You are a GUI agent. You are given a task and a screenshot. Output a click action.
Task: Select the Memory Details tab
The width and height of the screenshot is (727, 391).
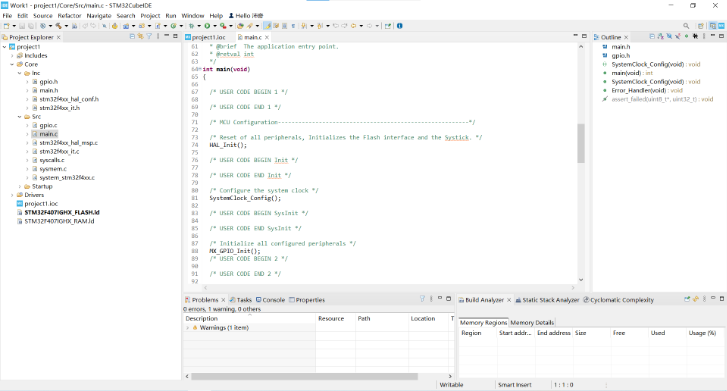click(x=532, y=322)
